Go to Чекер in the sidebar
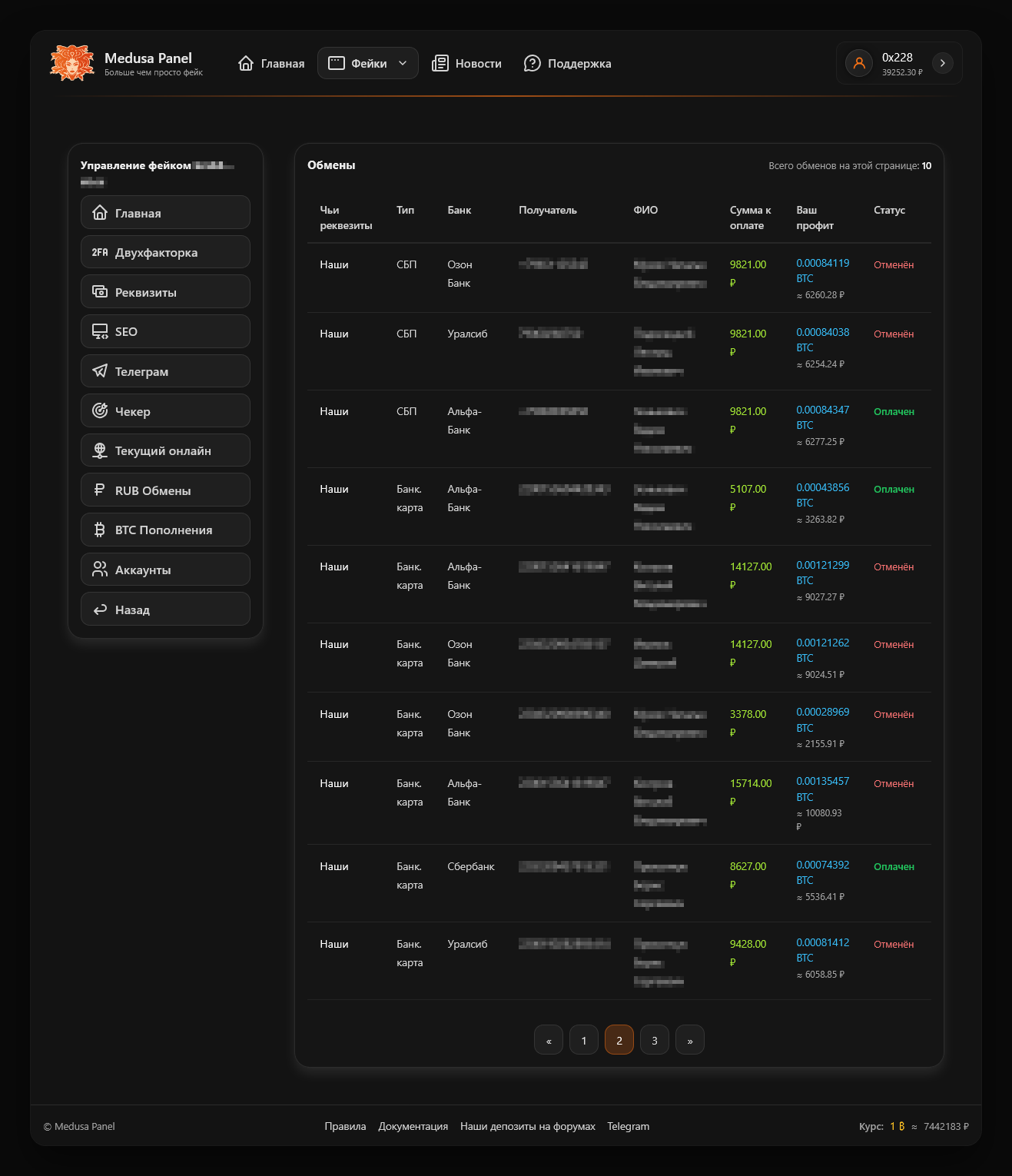Image resolution: width=1012 pixels, height=1176 pixels. (x=165, y=411)
